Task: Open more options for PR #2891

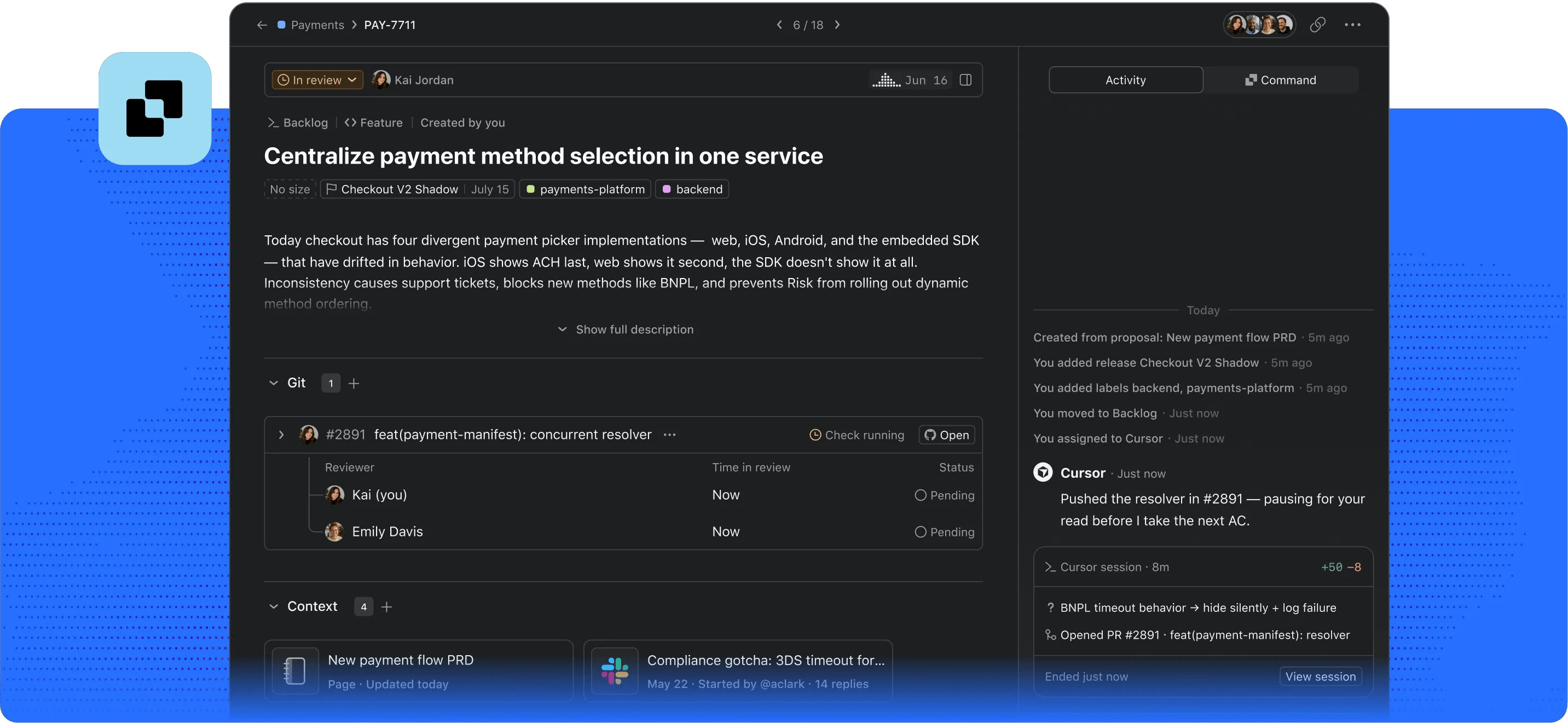Action: point(669,435)
